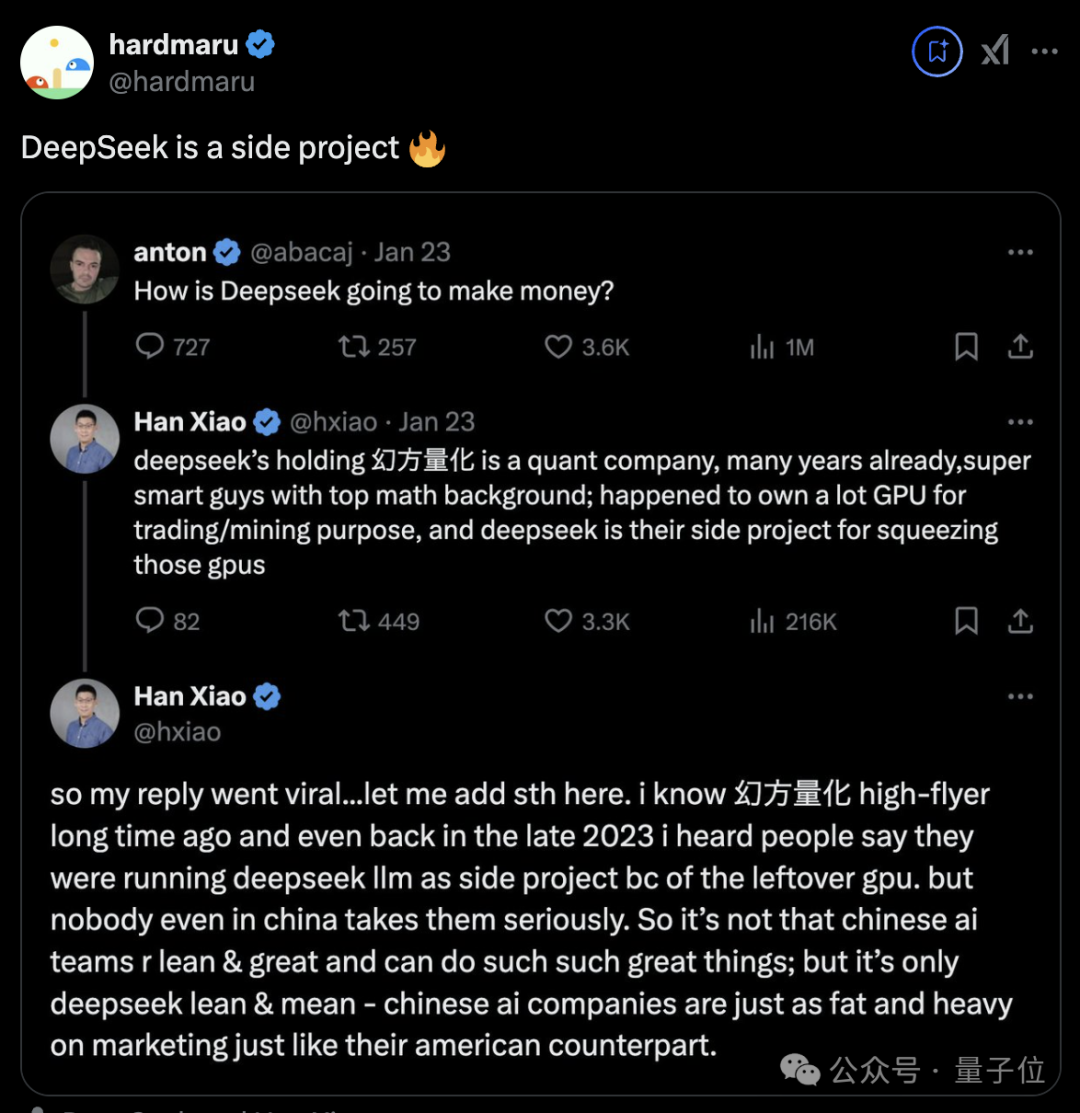Bookmark anton's Deepseek money tweet
The height and width of the screenshot is (1113, 1080).
click(x=966, y=347)
